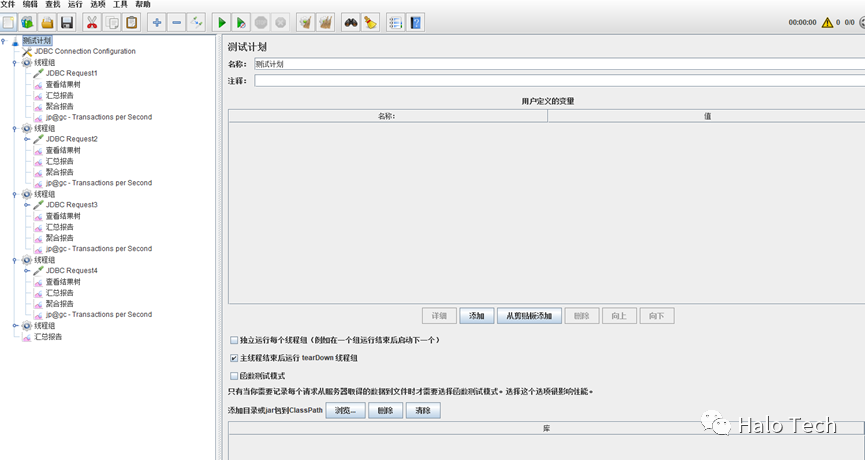
Task: Toggle the 函数测试模式 checkbox
Action: 234,376
